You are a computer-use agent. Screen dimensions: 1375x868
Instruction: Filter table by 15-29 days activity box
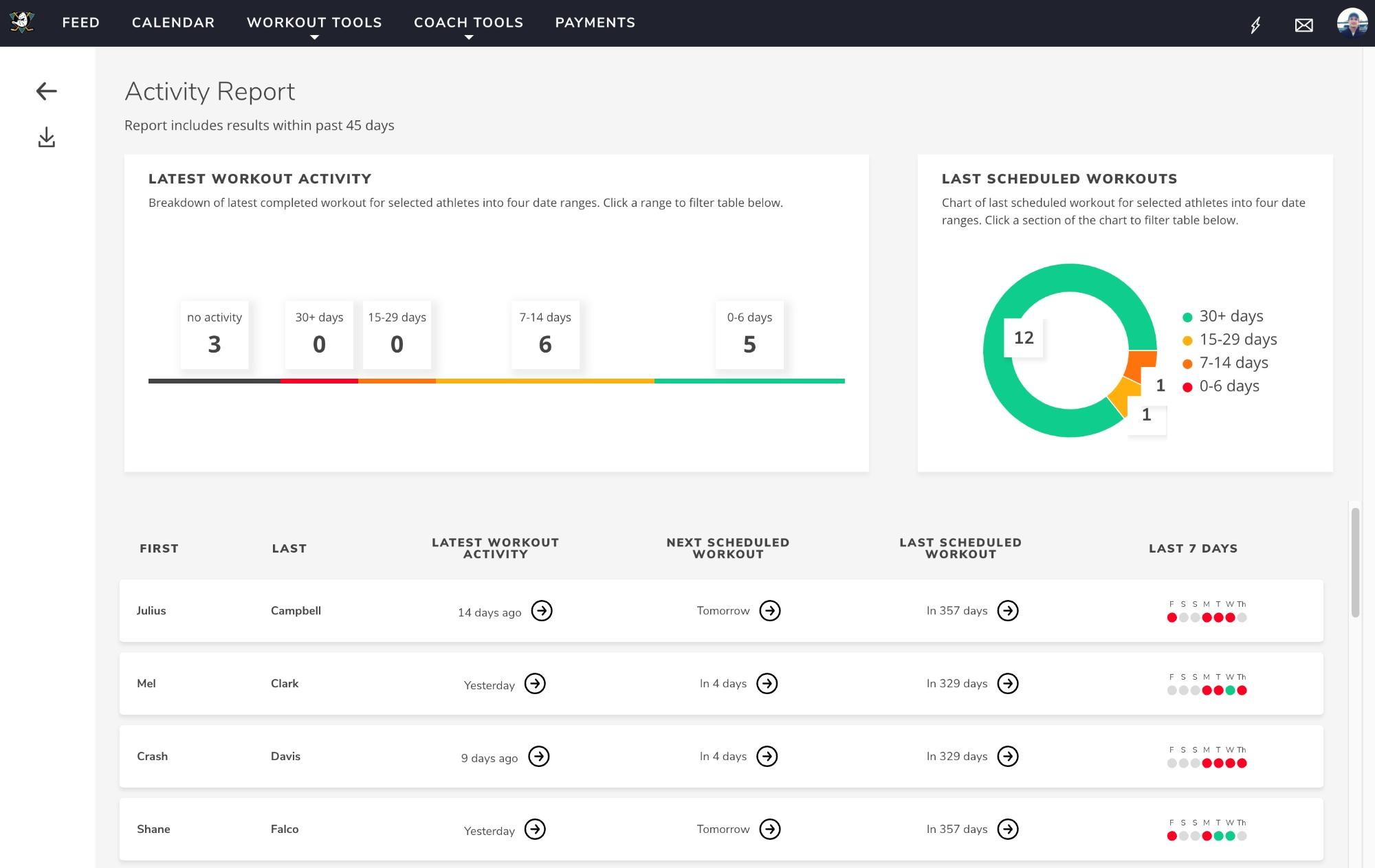tap(397, 335)
